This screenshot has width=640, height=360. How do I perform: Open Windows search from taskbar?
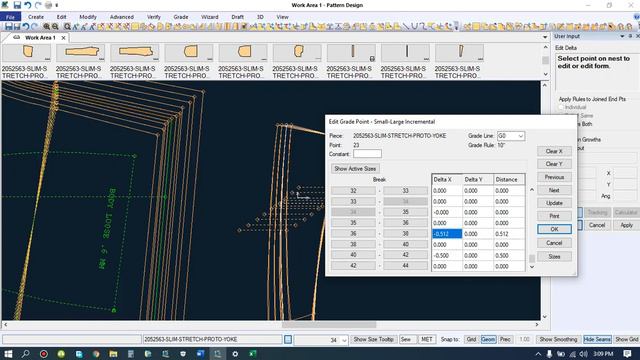coord(25,354)
